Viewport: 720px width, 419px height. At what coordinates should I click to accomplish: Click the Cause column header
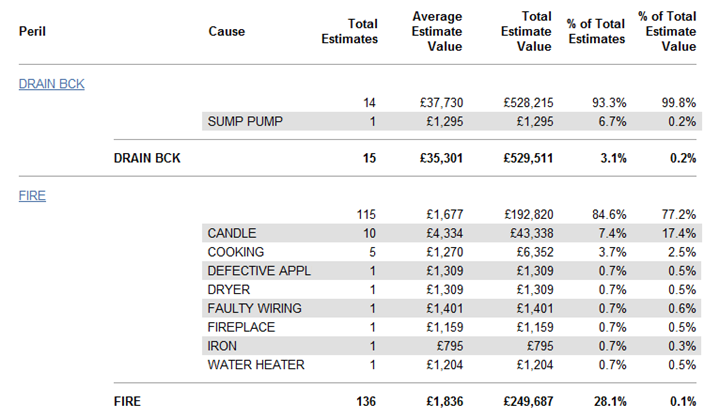[x=226, y=31]
